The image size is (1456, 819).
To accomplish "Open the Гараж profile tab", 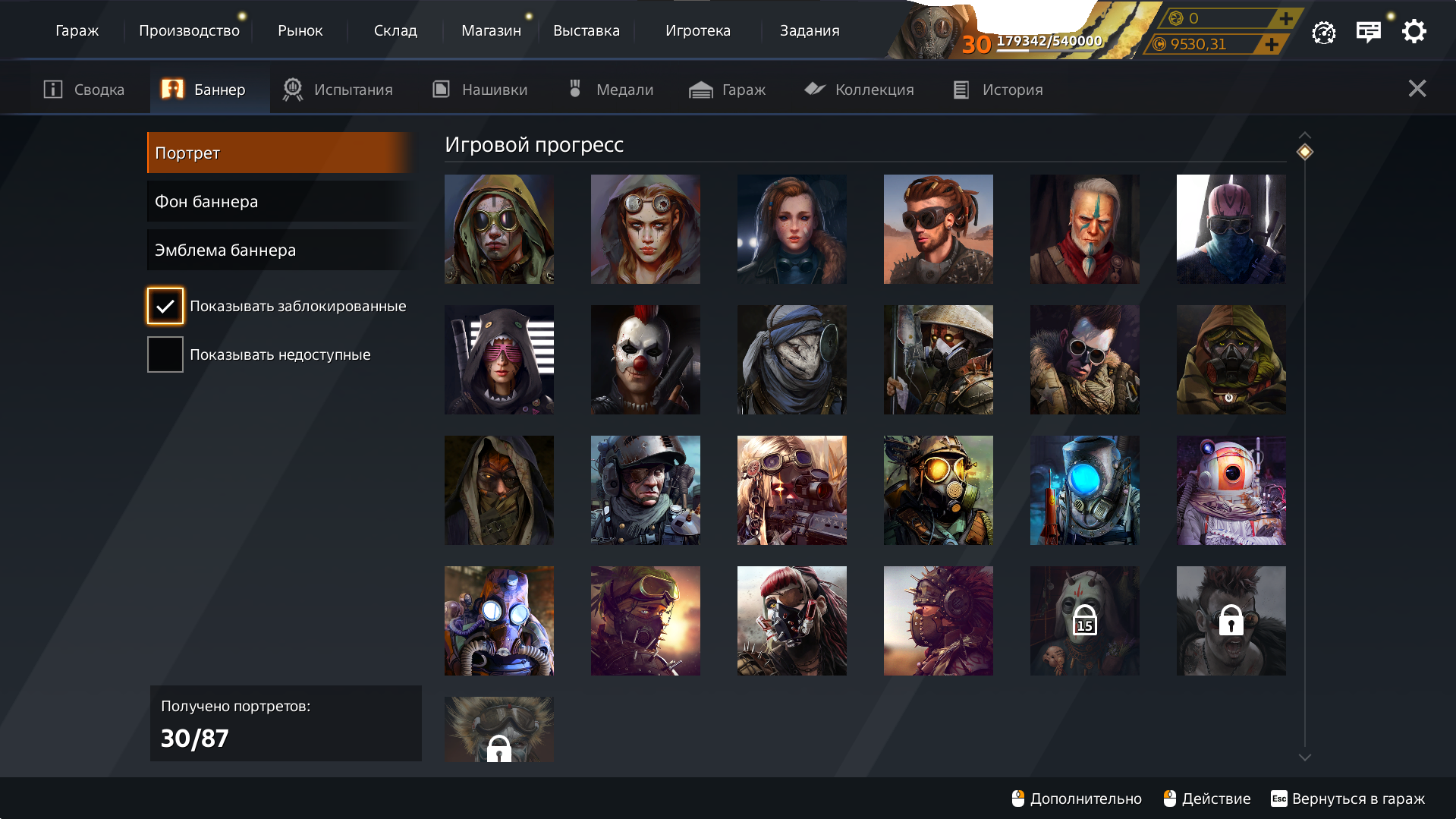I will tap(727, 90).
